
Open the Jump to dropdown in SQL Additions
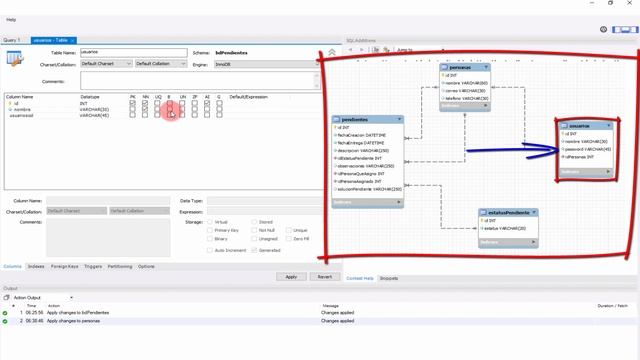(422, 50)
